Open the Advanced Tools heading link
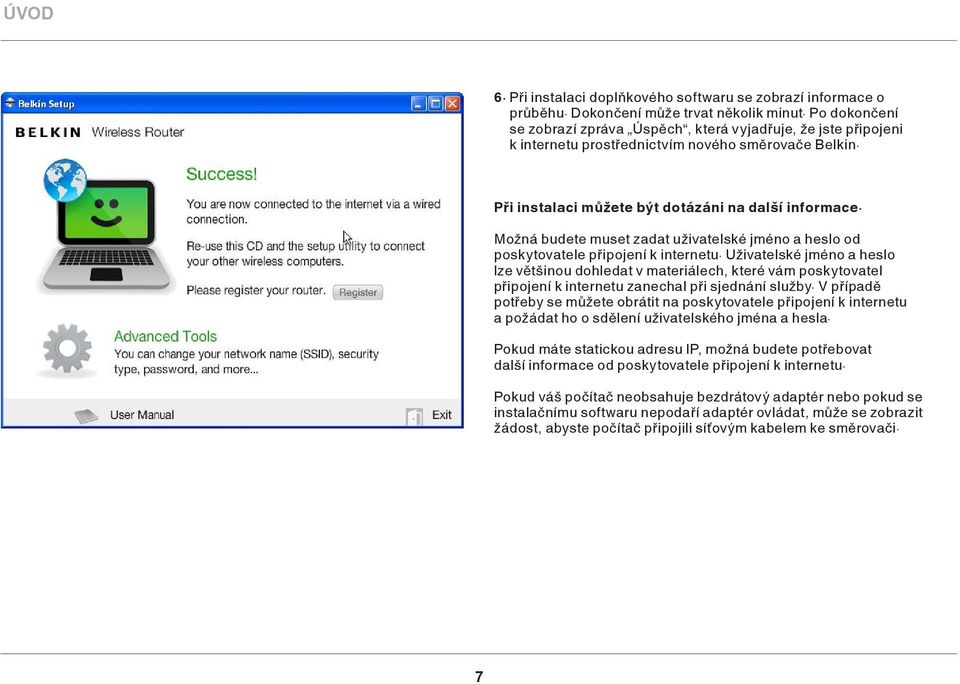This screenshot has height=684, width=960. (x=165, y=336)
